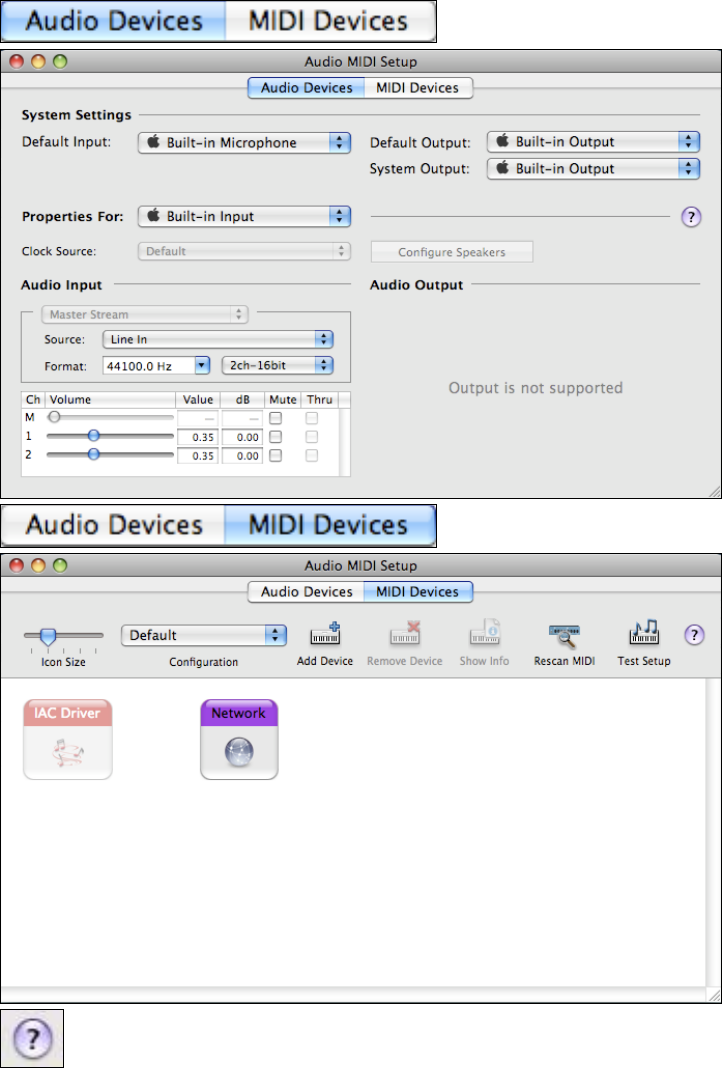Click enlarged Audio Devices tab above MIDI window

point(114,525)
